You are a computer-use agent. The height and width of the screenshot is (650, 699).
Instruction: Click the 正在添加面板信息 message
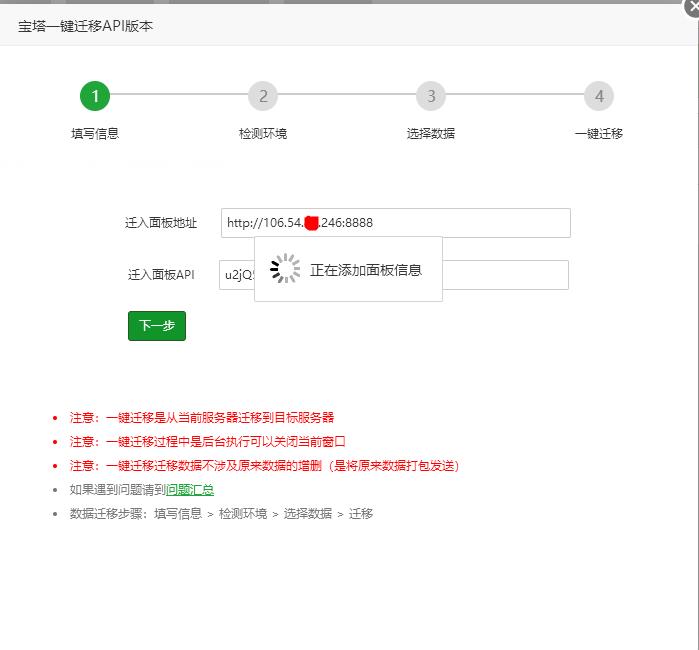[x=366, y=270]
